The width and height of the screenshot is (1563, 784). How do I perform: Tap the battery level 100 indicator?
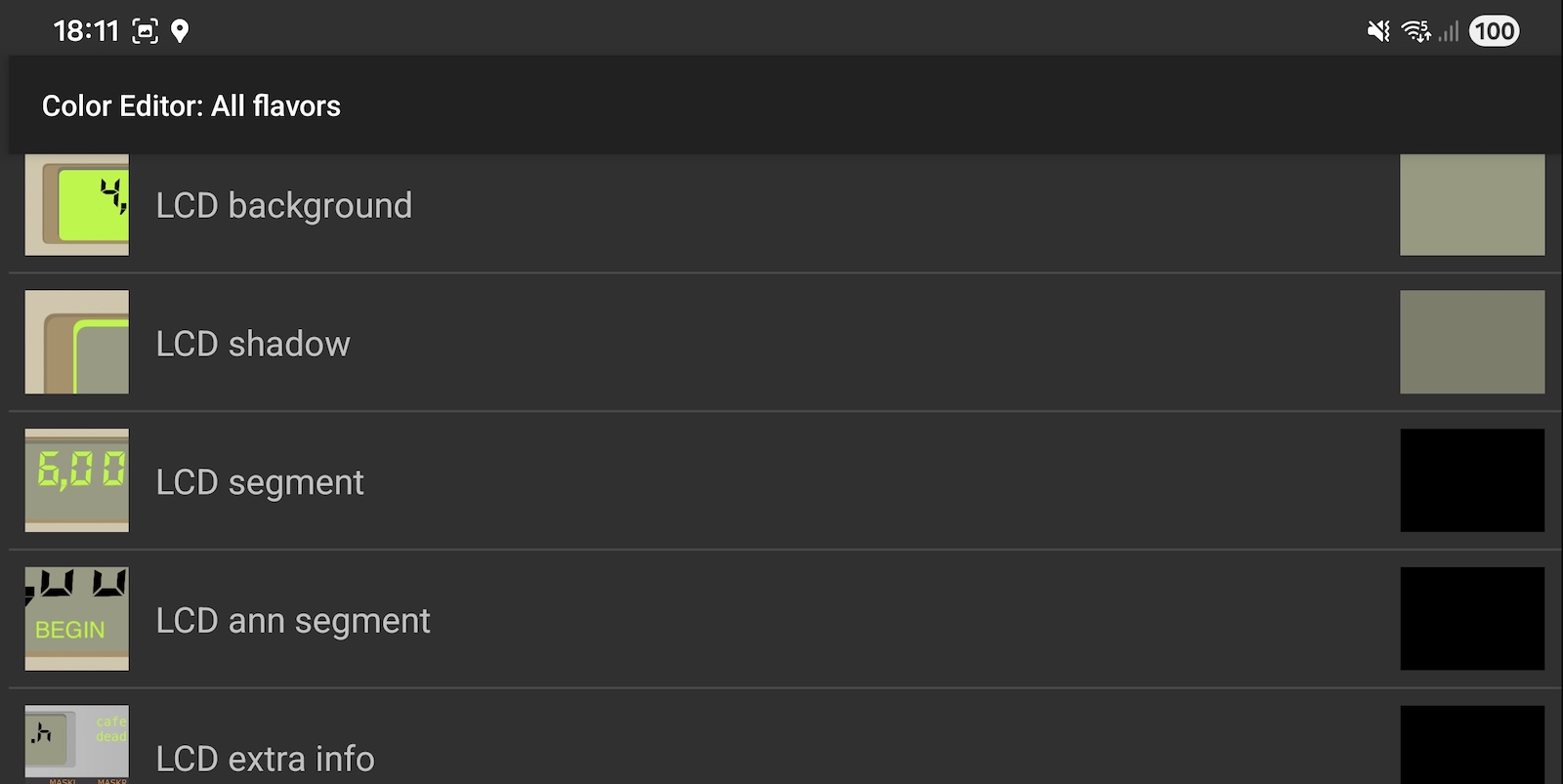pyautogui.click(x=1494, y=31)
